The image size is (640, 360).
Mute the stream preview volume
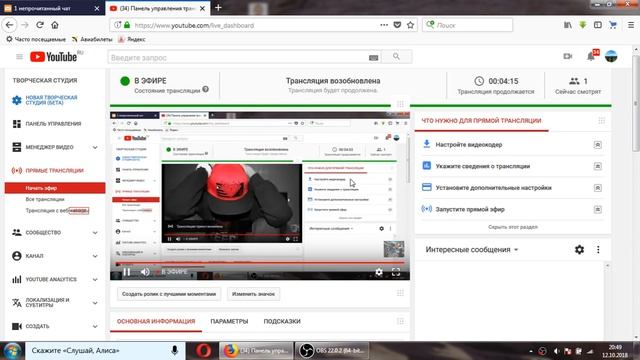coord(145,272)
